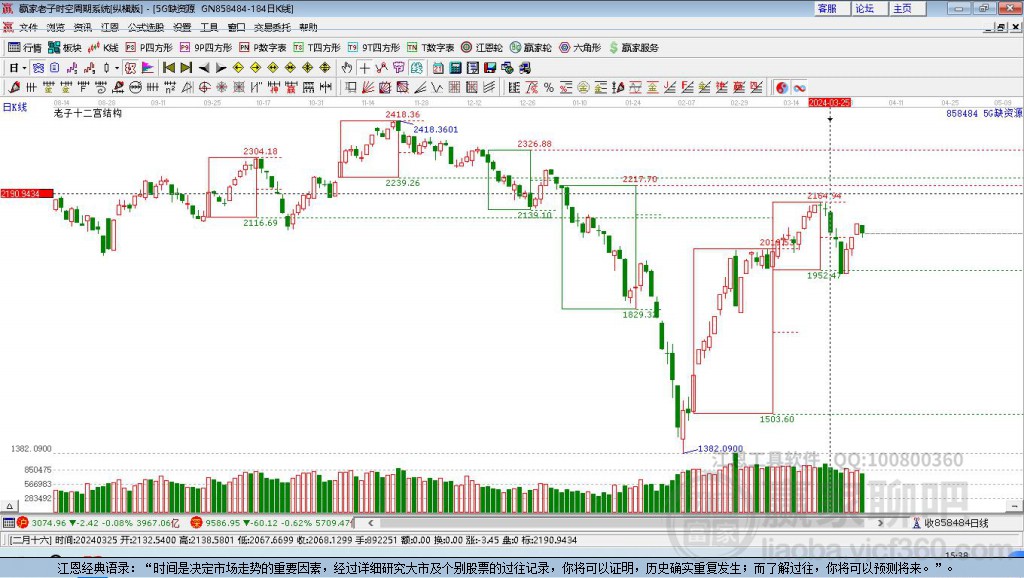Click the chart scrollbar left arrow
The width and height of the screenshot is (1024, 578).
point(371,523)
